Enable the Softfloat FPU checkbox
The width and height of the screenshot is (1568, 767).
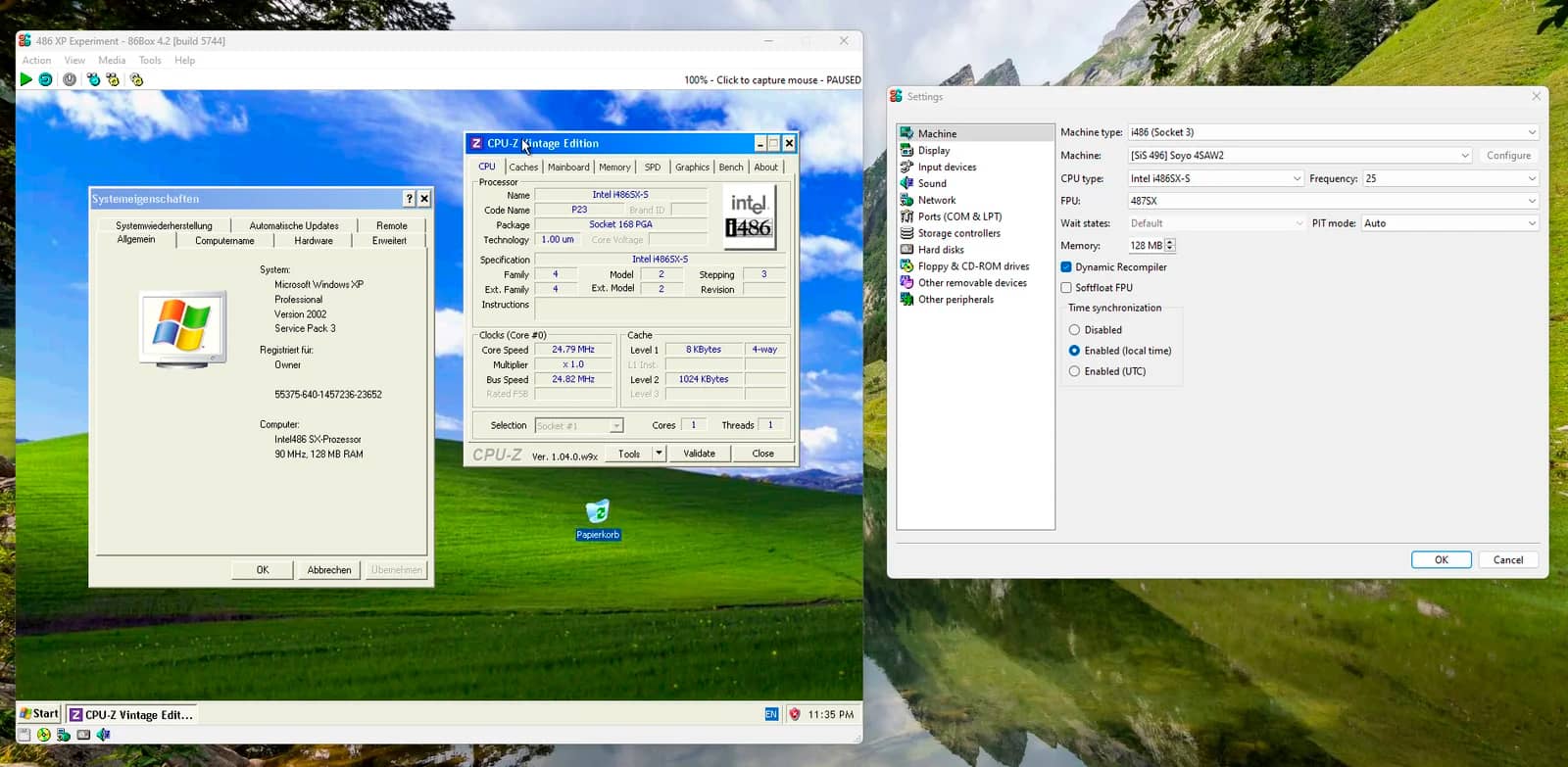pos(1066,288)
